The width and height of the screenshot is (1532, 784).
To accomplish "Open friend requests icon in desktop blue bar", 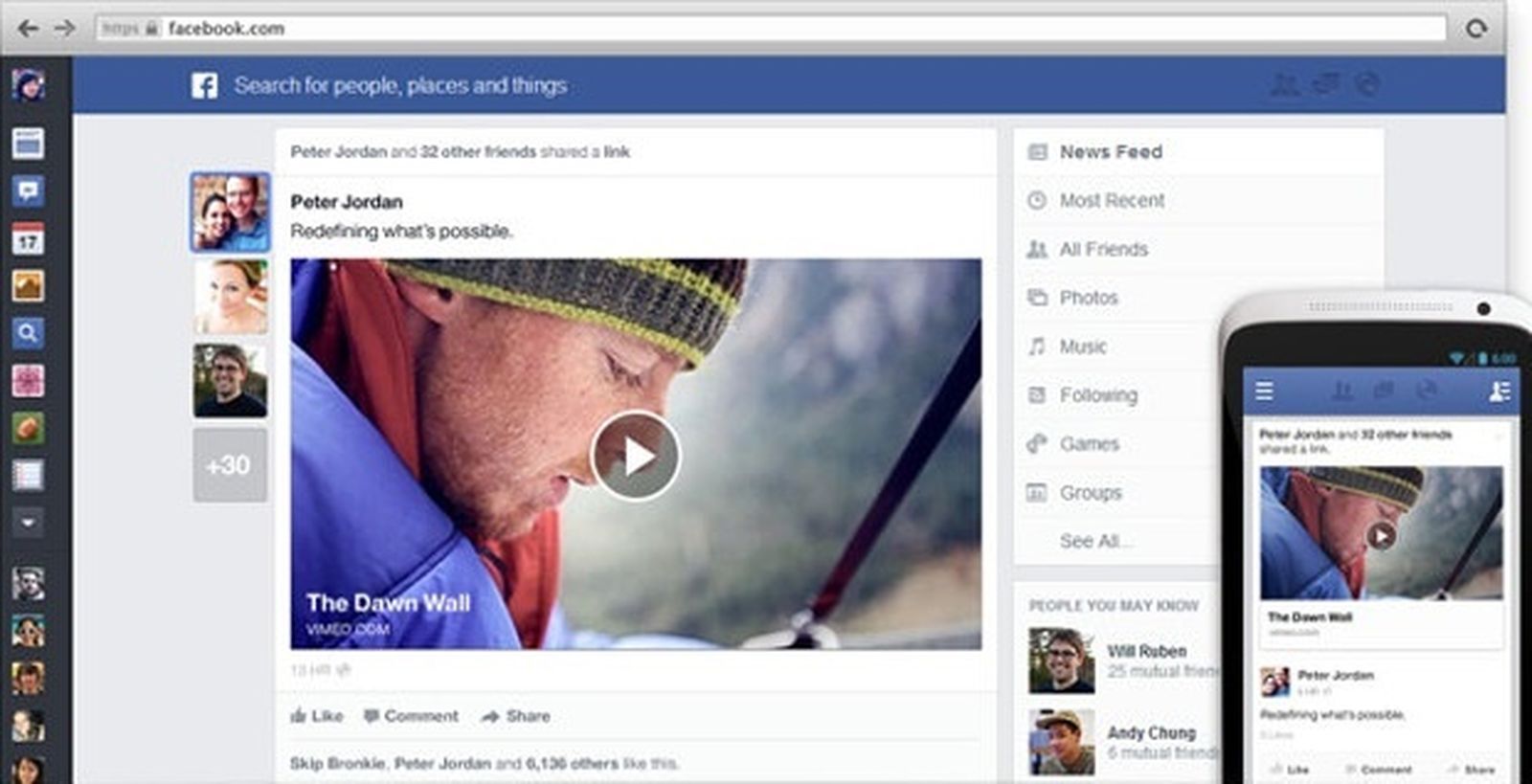I will (1285, 85).
